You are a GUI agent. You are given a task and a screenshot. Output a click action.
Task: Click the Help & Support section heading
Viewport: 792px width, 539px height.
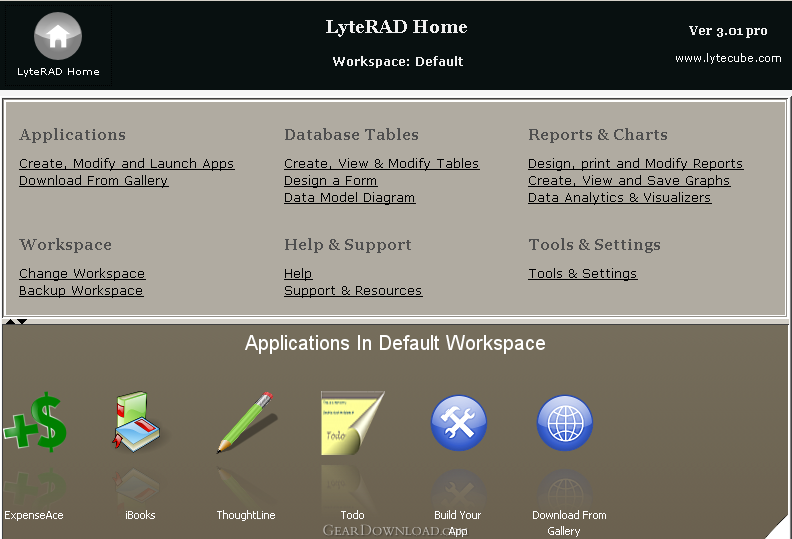tap(348, 244)
